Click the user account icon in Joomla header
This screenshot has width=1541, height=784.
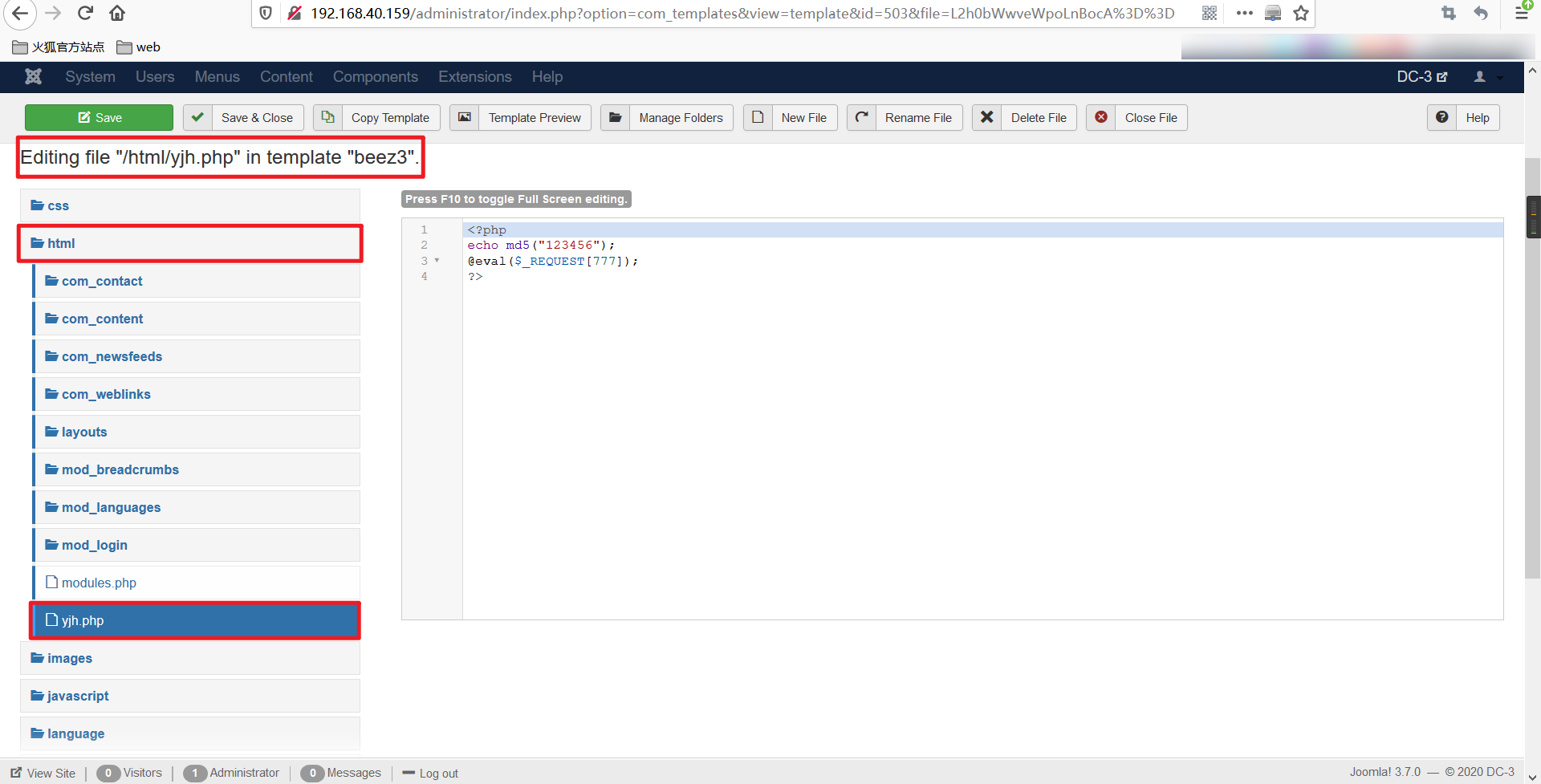(1479, 76)
